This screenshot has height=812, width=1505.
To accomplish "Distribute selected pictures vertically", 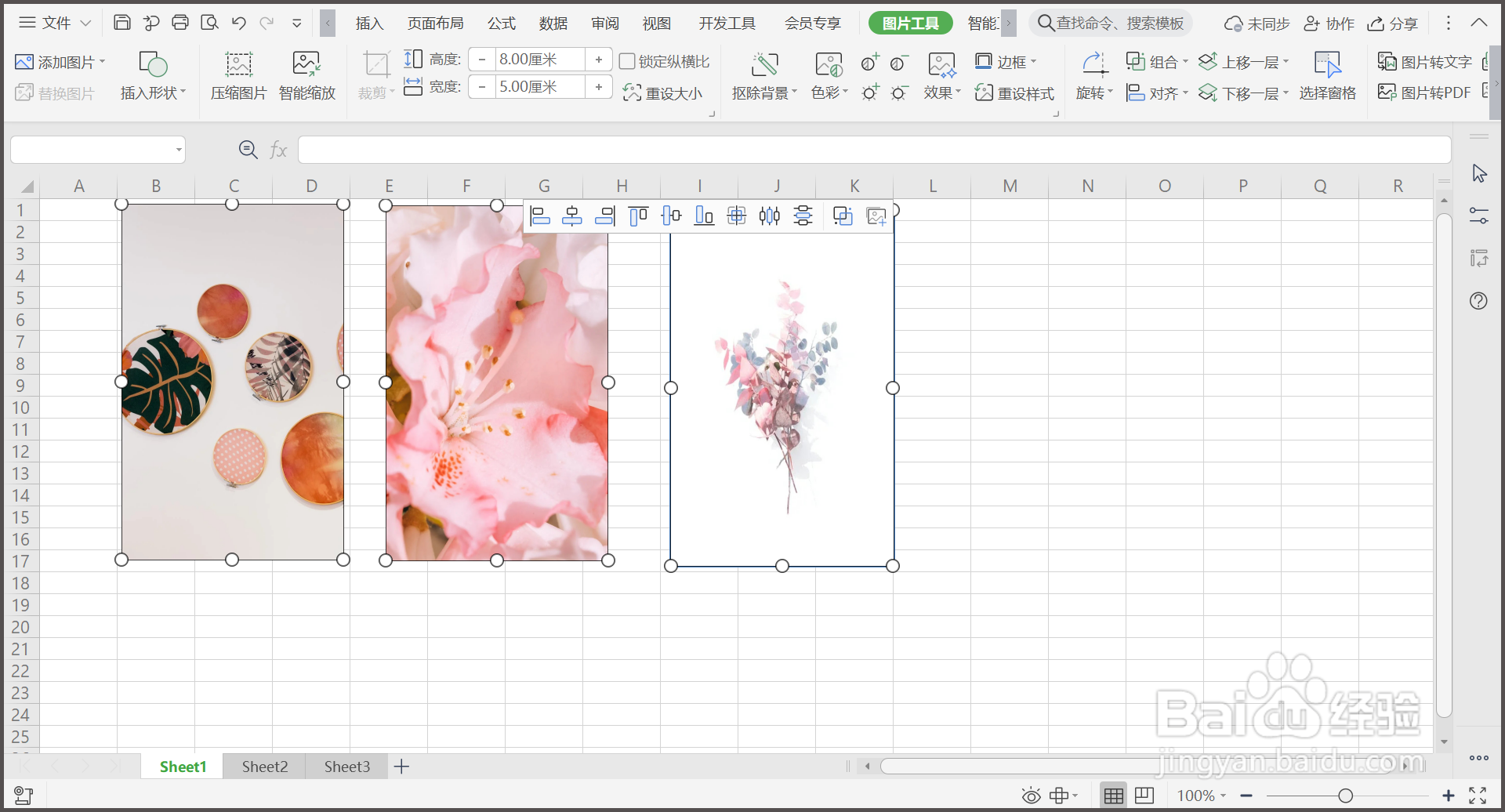I will coord(803,216).
